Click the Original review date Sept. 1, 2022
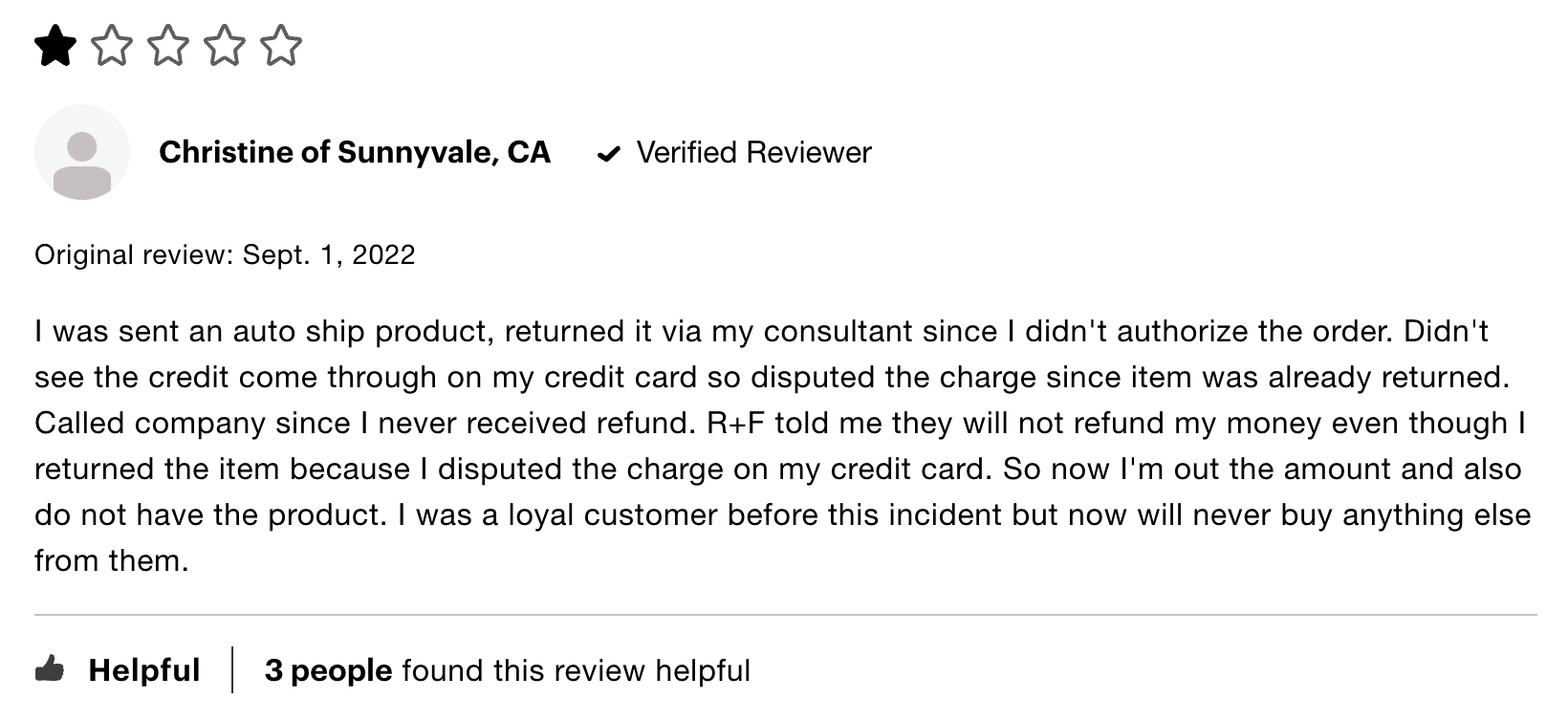The width and height of the screenshot is (1568, 721). [x=329, y=255]
